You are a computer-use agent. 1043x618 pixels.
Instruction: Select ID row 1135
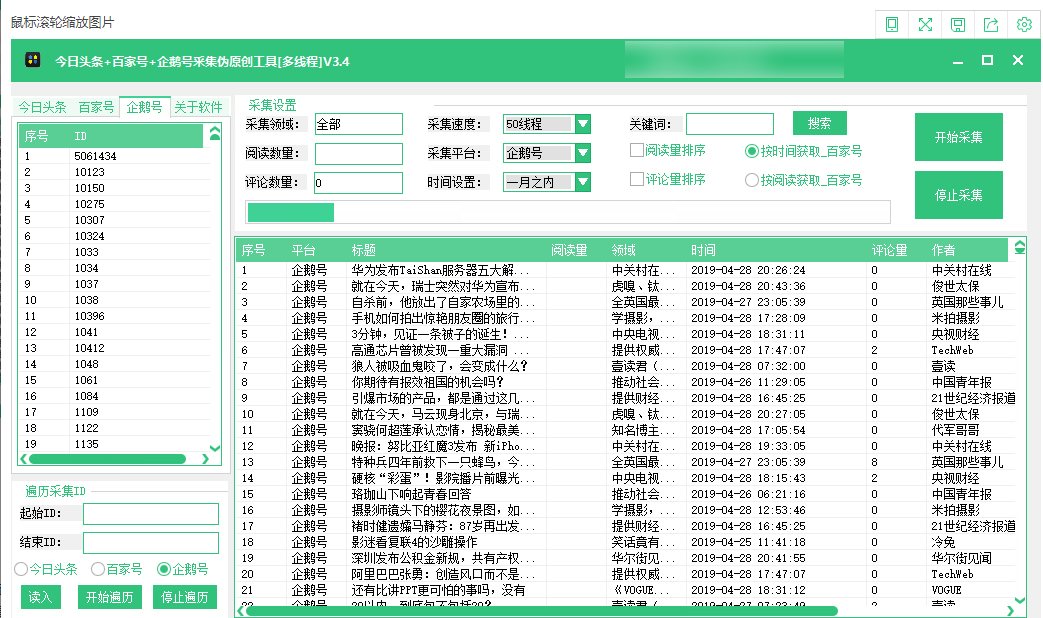[114, 444]
